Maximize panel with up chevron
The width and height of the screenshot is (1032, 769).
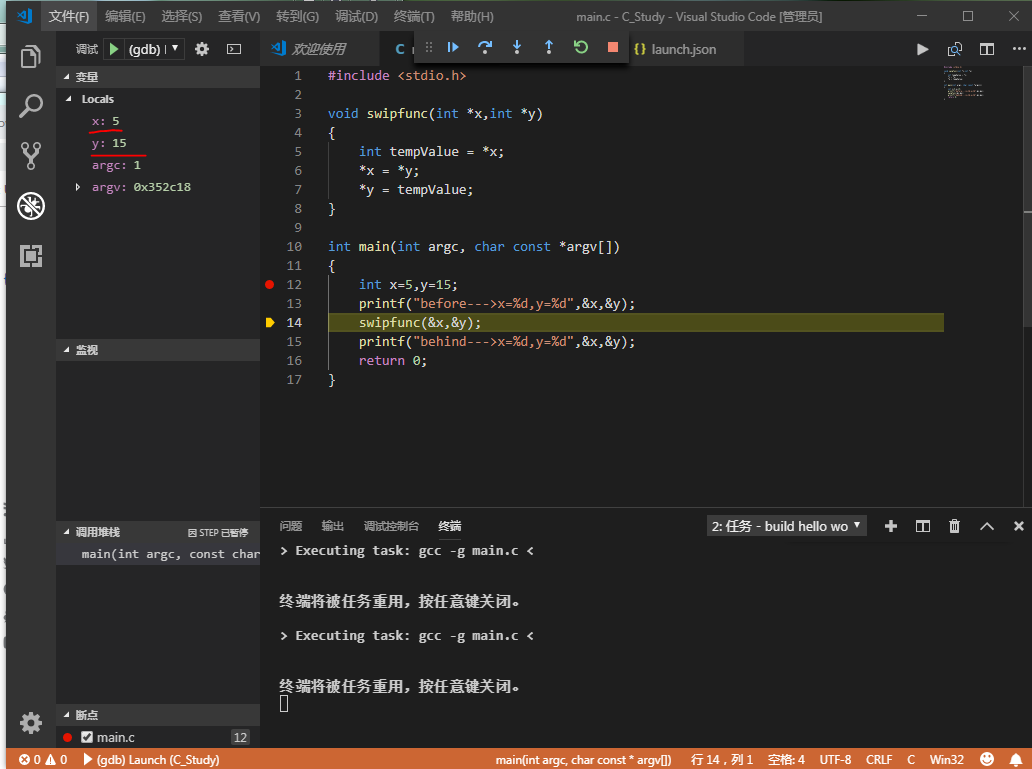point(987,526)
